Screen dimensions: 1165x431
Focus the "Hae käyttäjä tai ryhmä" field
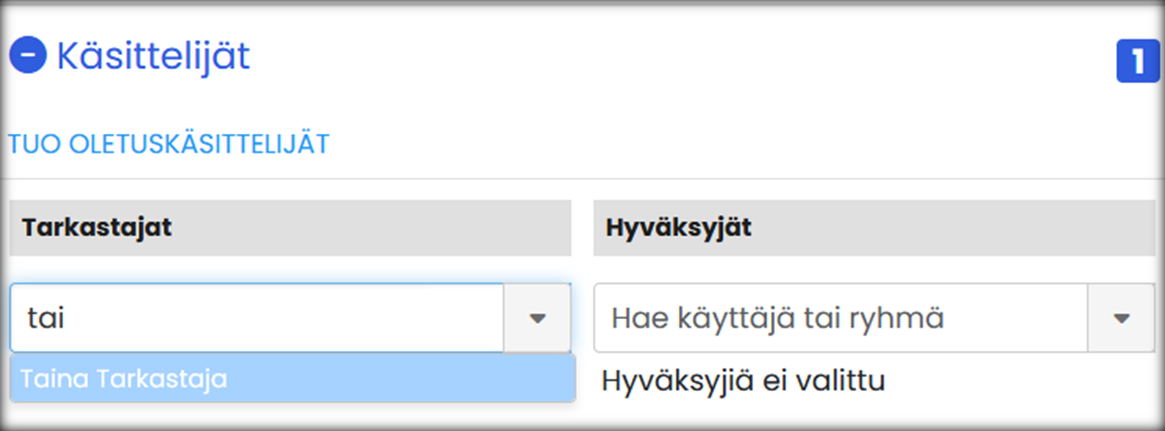(x=840, y=318)
